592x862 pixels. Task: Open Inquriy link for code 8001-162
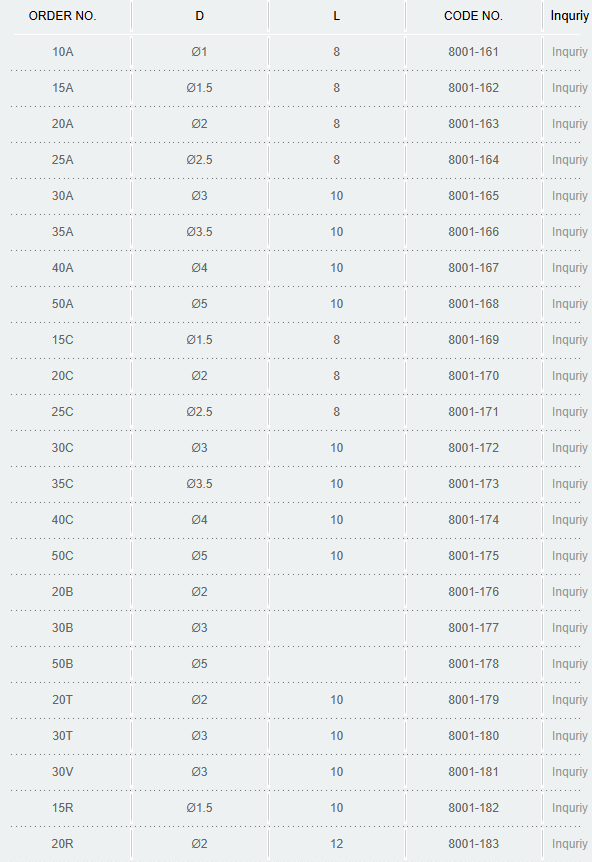(569, 88)
